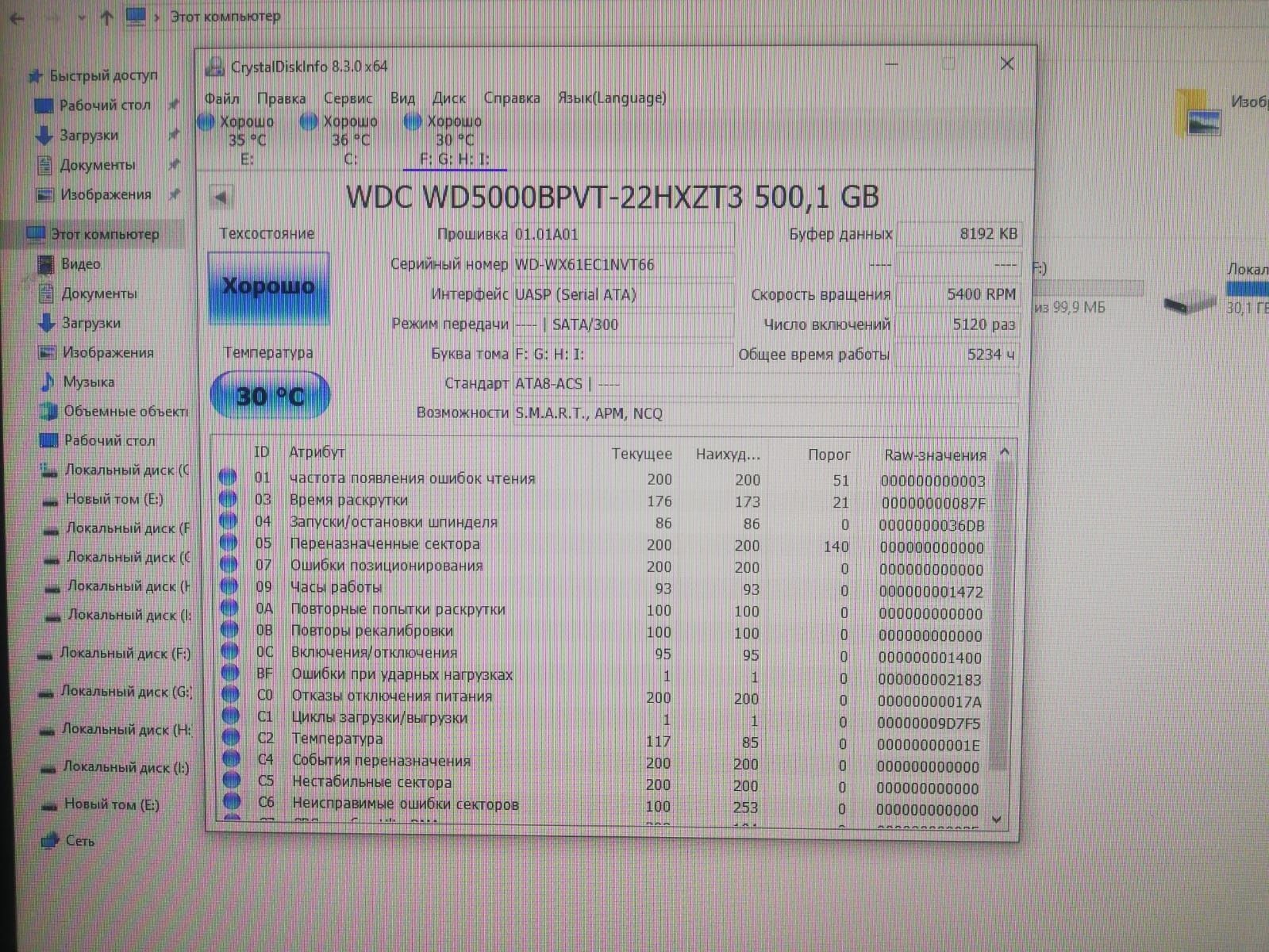Click the 30 °C temperature button

pyautogui.click(x=270, y=395)
